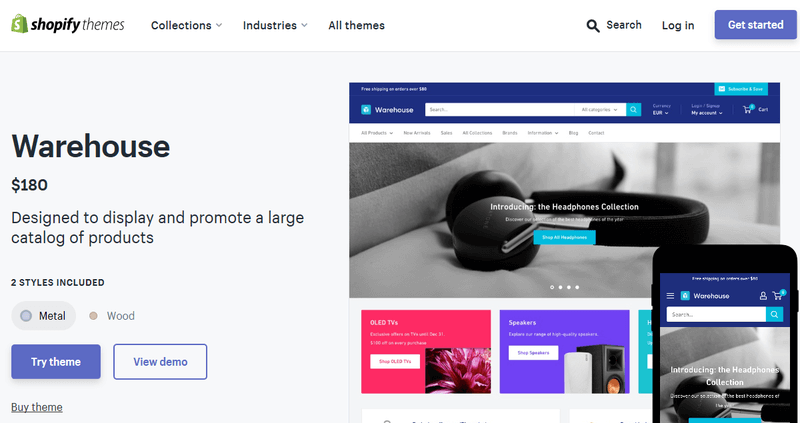
Task: Expand the Collections dropdown
Action: pos(186,25)
